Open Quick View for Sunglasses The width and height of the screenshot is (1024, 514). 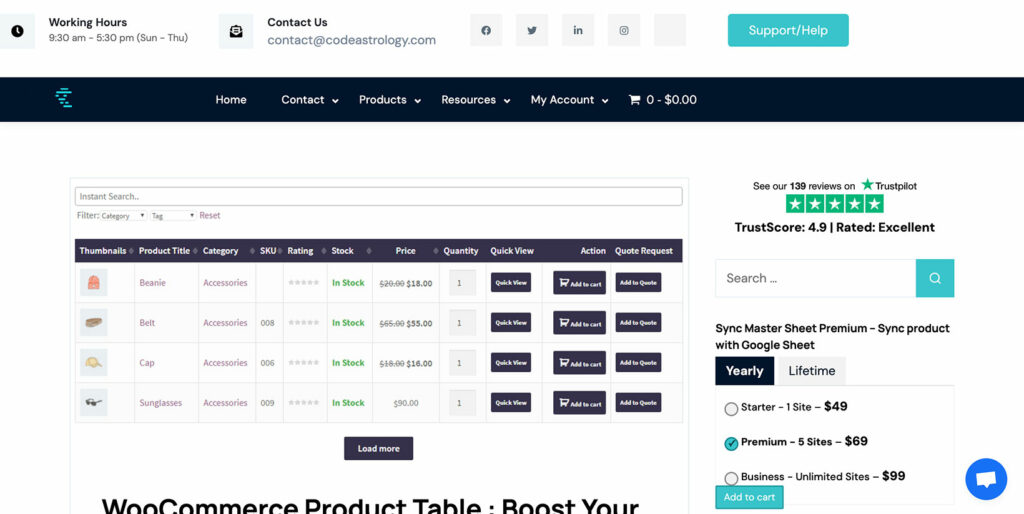tap(511, 403)
